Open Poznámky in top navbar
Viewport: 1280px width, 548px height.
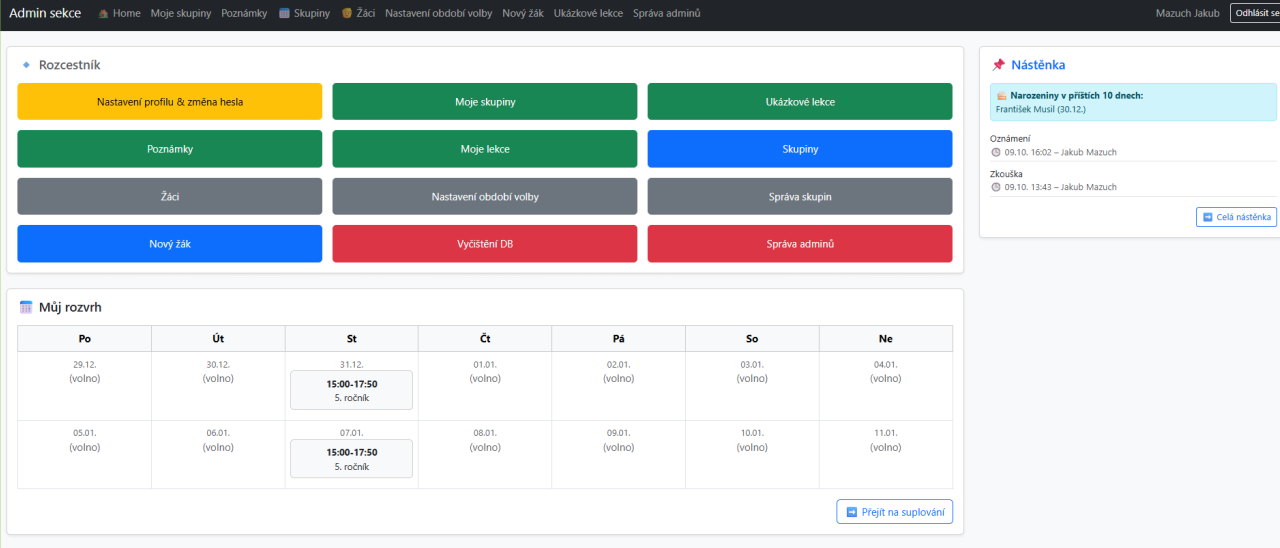tap(245, 14)
